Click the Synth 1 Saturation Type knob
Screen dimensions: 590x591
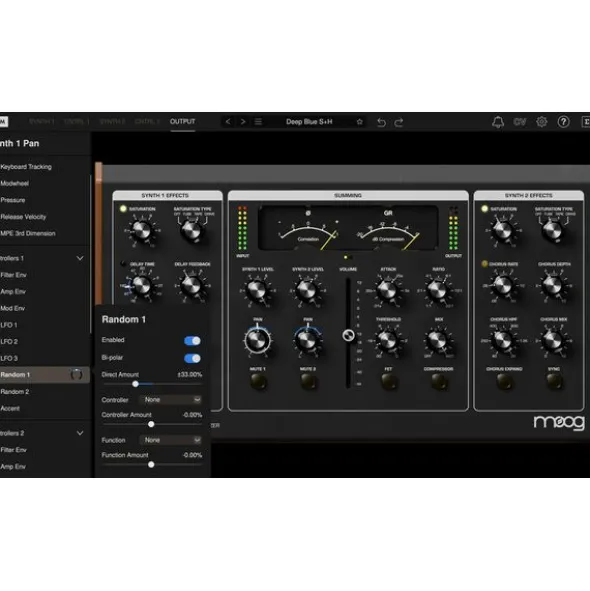click(192, 230)
